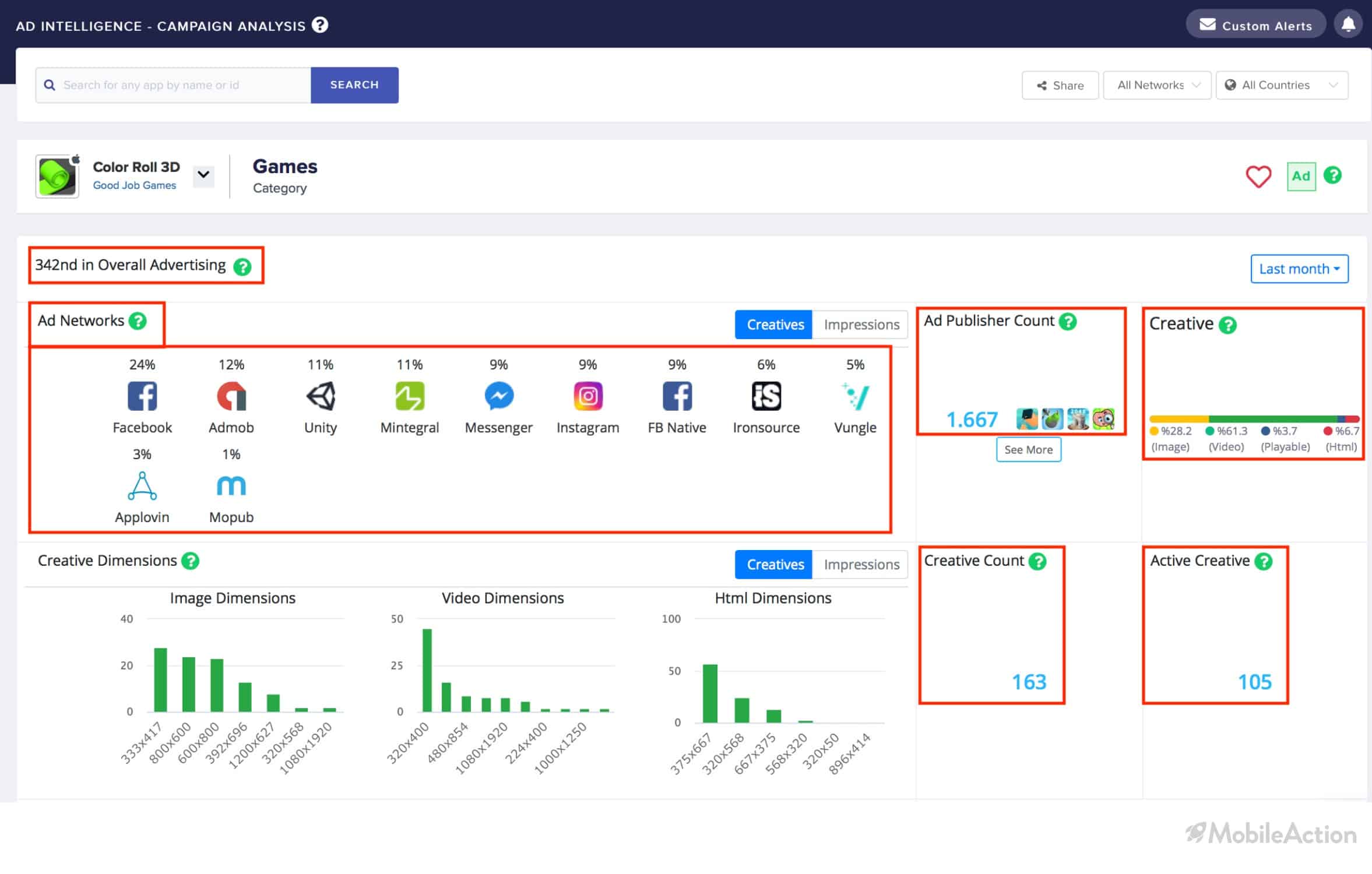Open the All Networks dropdown
1372x874 pixels.
point(1157,86)
